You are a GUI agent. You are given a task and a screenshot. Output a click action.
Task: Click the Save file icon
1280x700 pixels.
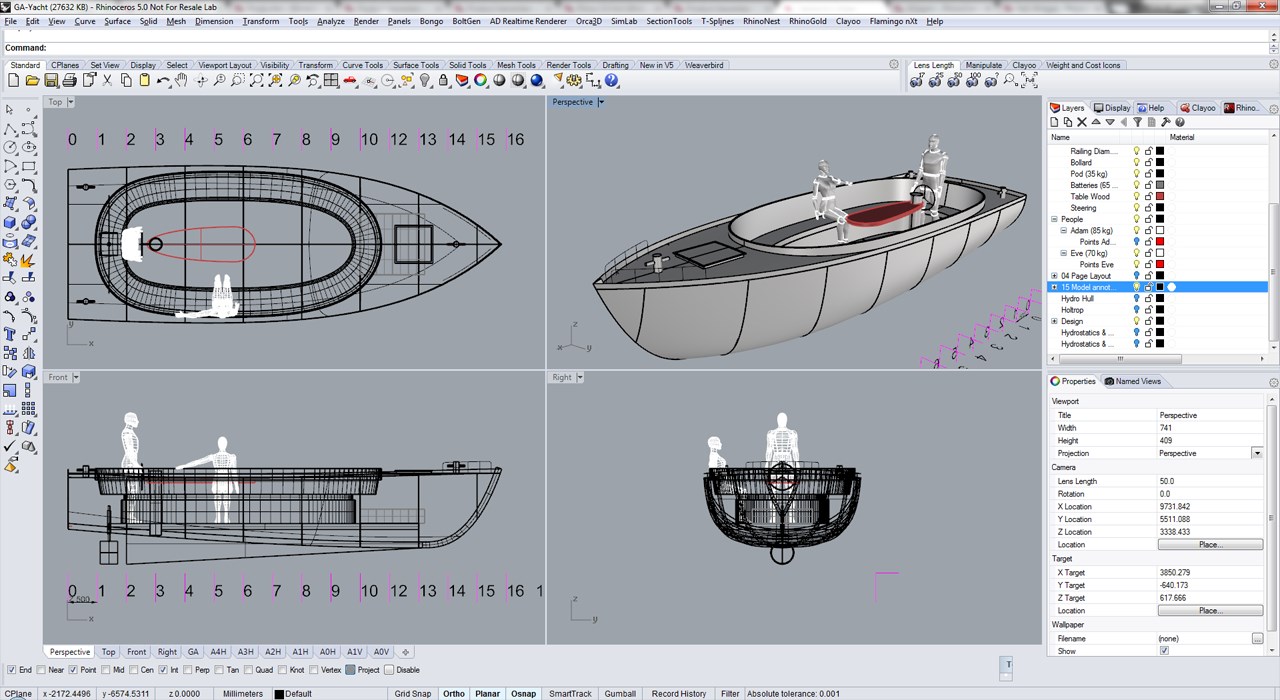click(x=52, y=81)
